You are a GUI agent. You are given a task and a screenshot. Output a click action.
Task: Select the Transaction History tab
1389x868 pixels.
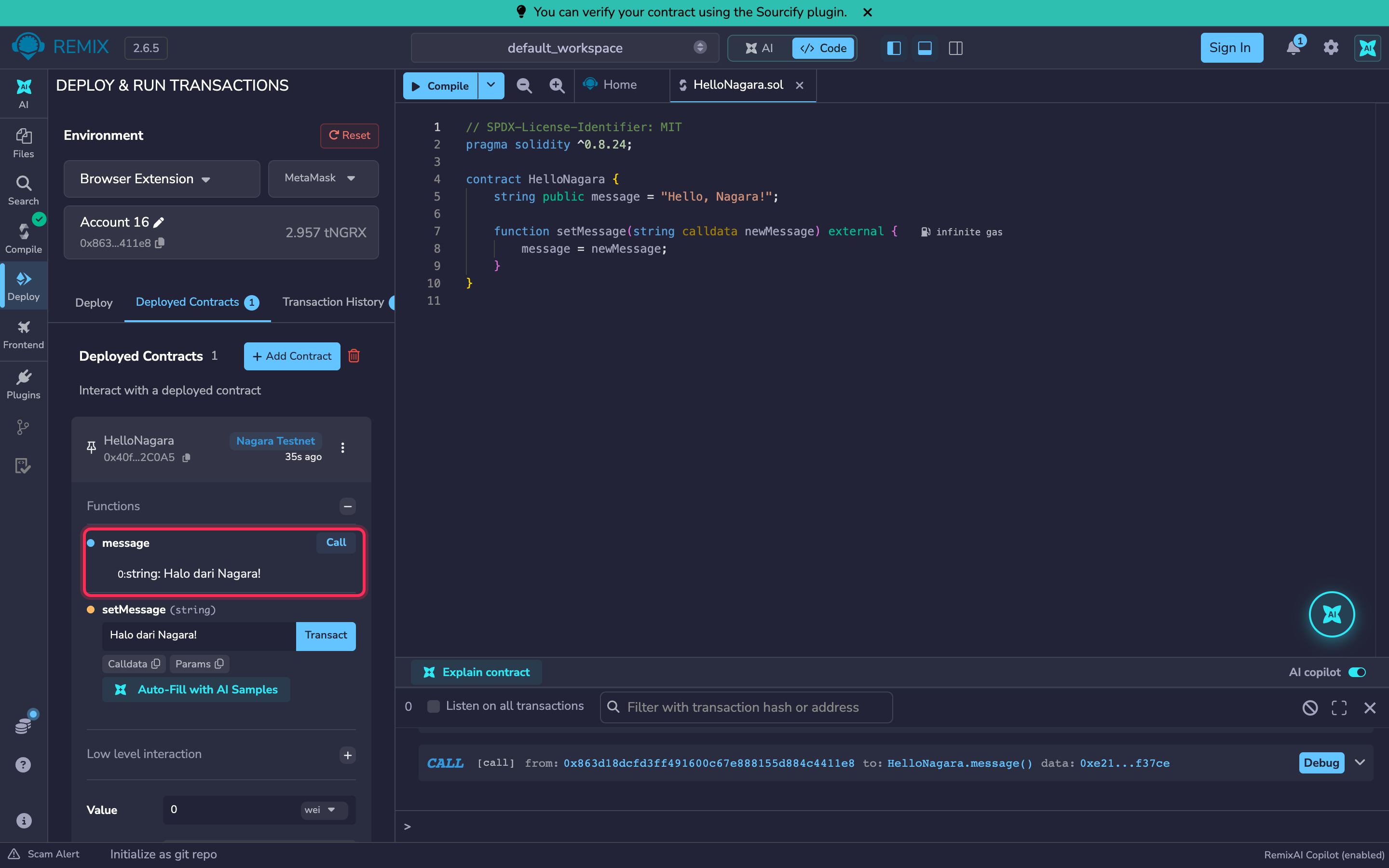click(x=333, y=302)
